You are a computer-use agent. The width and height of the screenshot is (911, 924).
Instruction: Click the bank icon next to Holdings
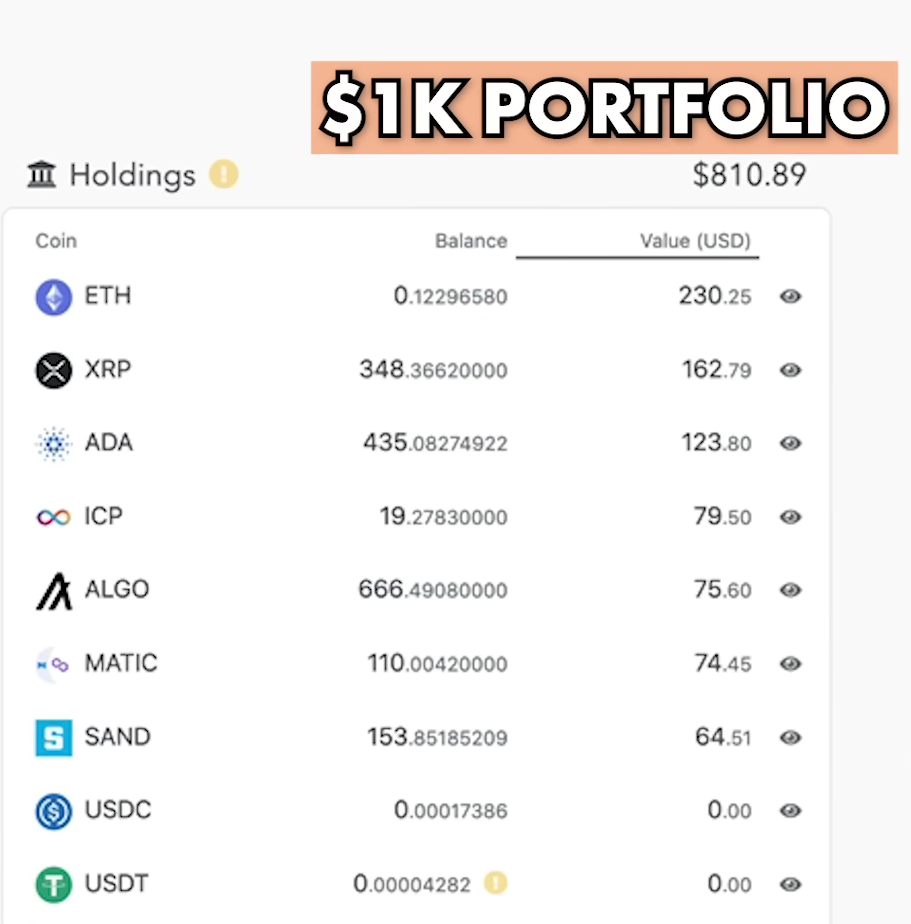(41, 174)
